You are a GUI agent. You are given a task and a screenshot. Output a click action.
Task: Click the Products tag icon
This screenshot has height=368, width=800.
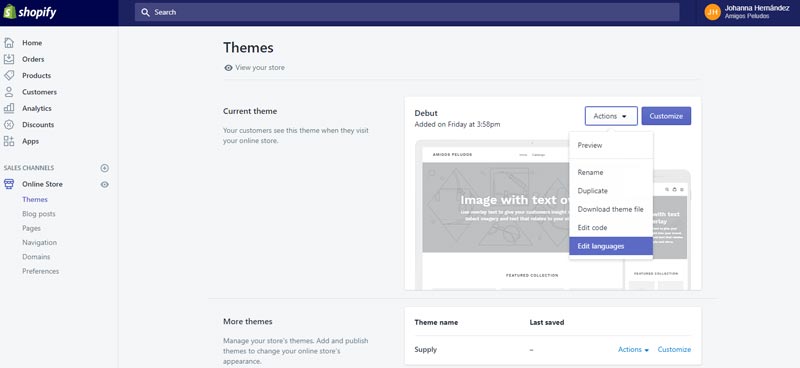tap(9, 76)
